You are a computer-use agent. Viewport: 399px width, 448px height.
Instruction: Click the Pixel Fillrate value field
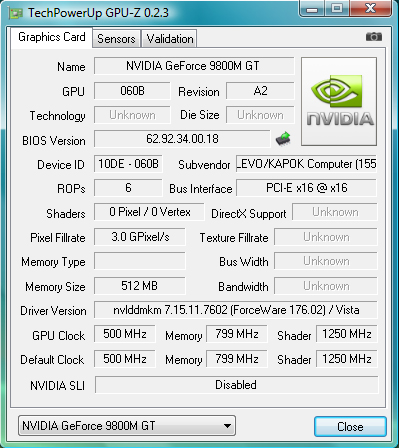pyautogui.click(x=140, y=237)
